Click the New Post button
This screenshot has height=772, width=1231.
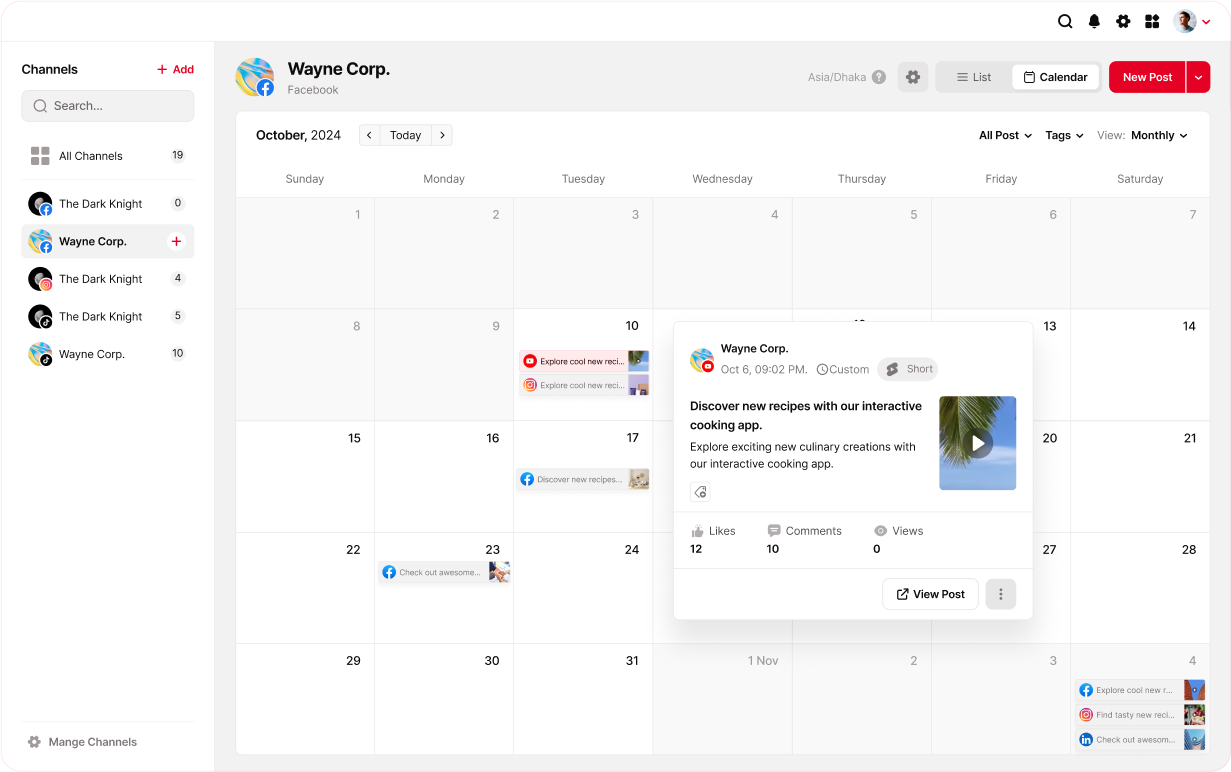click(x=1147, y=77)
